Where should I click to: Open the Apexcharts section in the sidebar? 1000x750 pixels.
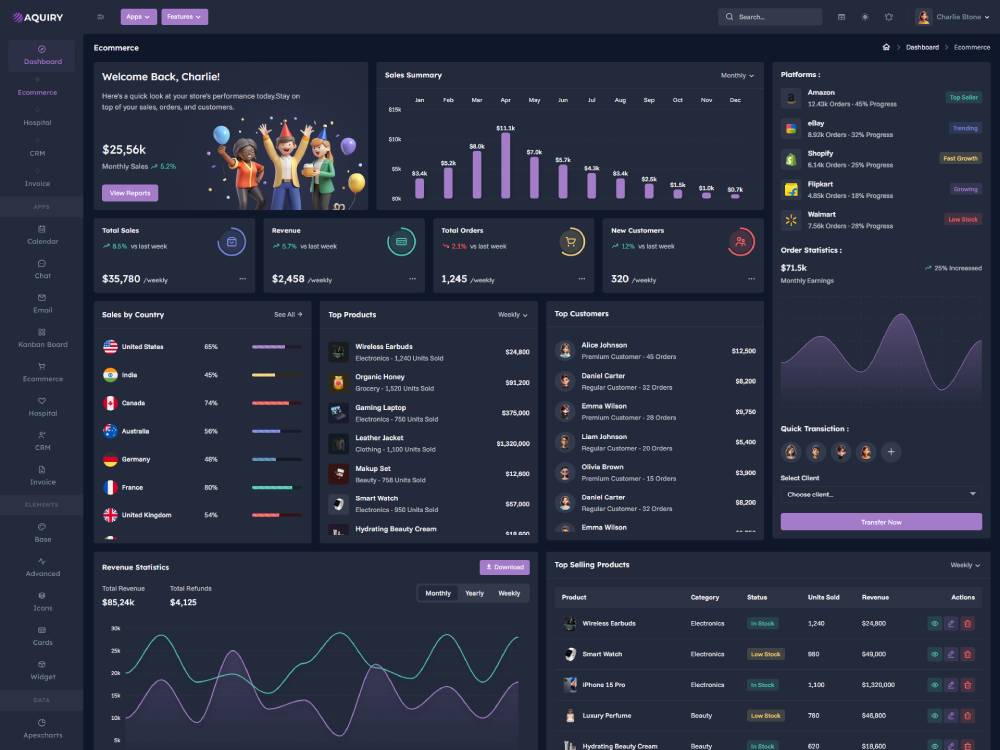tap(42, 729)
